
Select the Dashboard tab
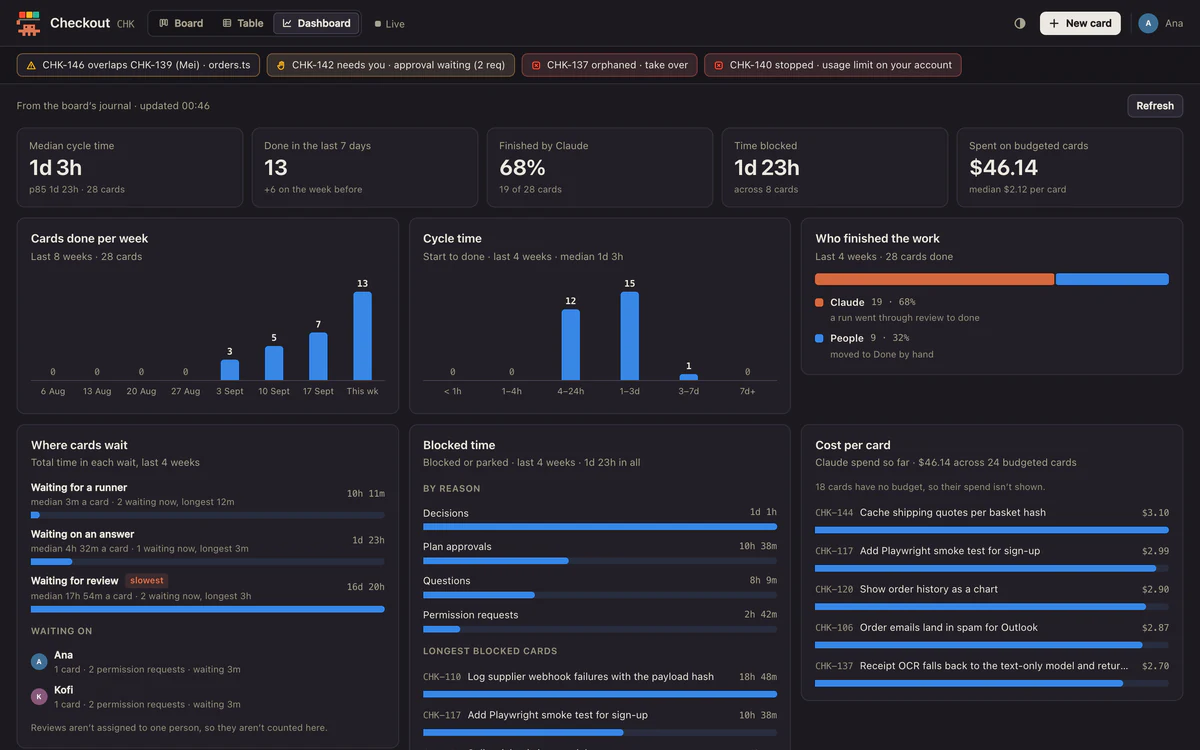tap(317, 23)
